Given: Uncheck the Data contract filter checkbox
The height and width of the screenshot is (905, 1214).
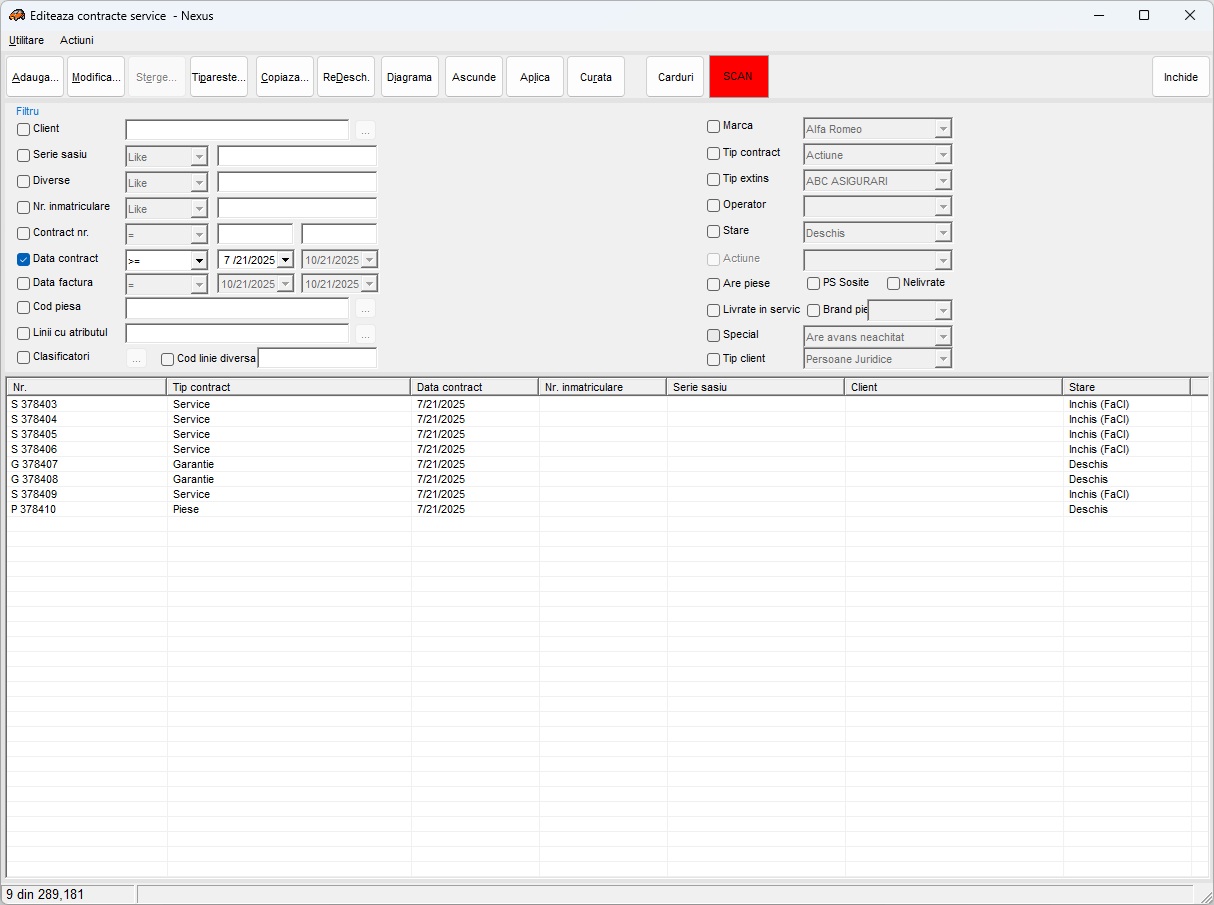Looking at the screenshot, I should pos(24,259).
